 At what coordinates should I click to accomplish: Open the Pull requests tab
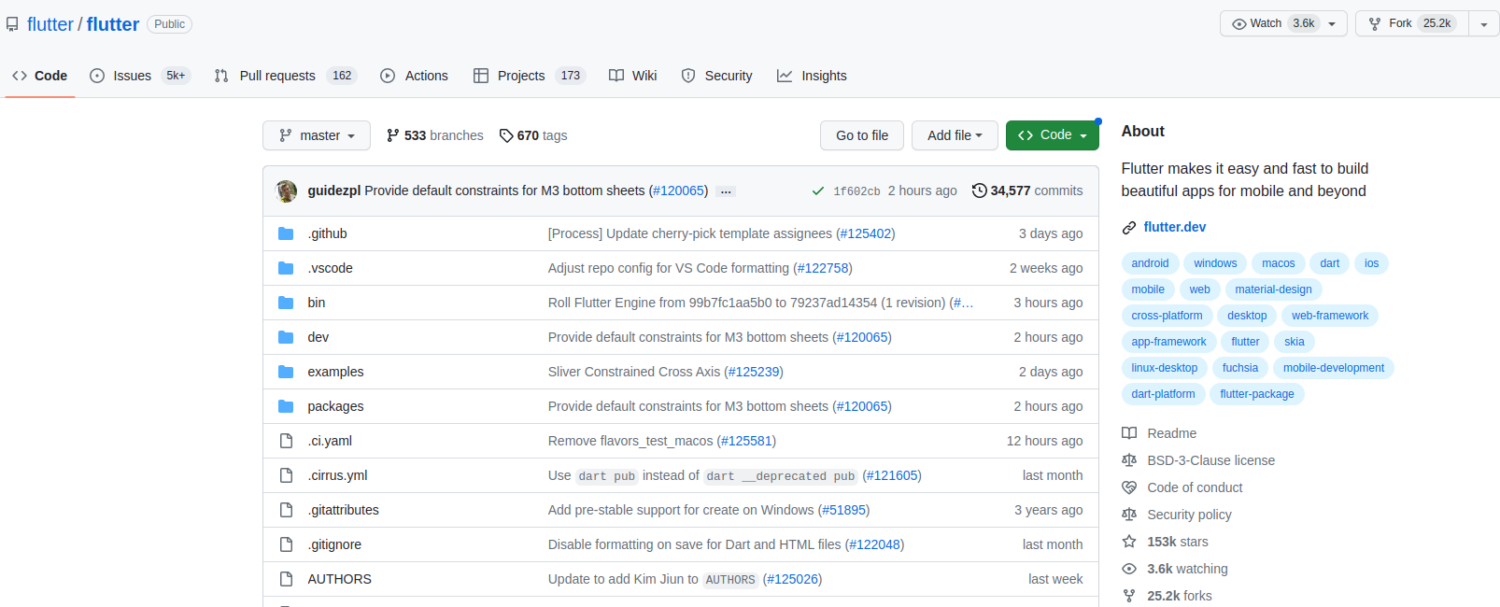(x=285, y=75)
